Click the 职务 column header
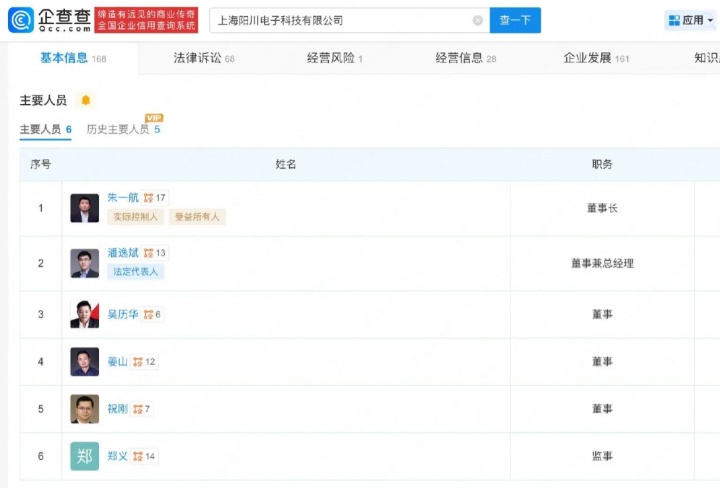This screenshot has height=488, width=720. pyautogui.click(x=602, y=164)
